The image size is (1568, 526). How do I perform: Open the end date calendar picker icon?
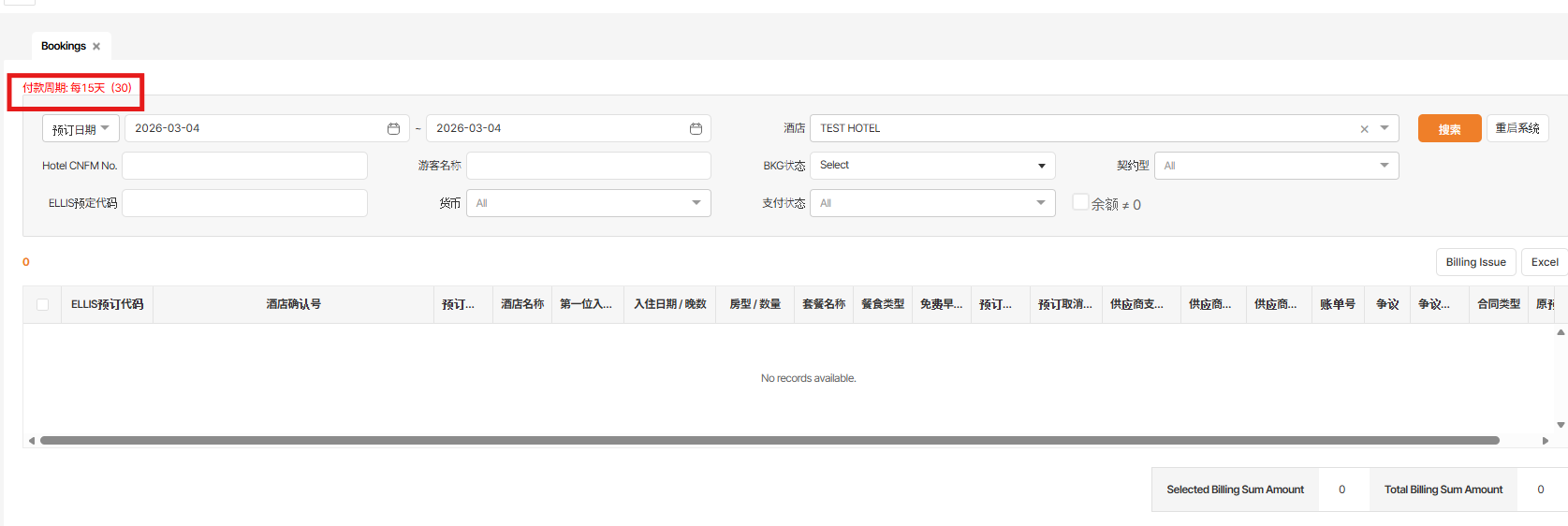click(696, 128)
